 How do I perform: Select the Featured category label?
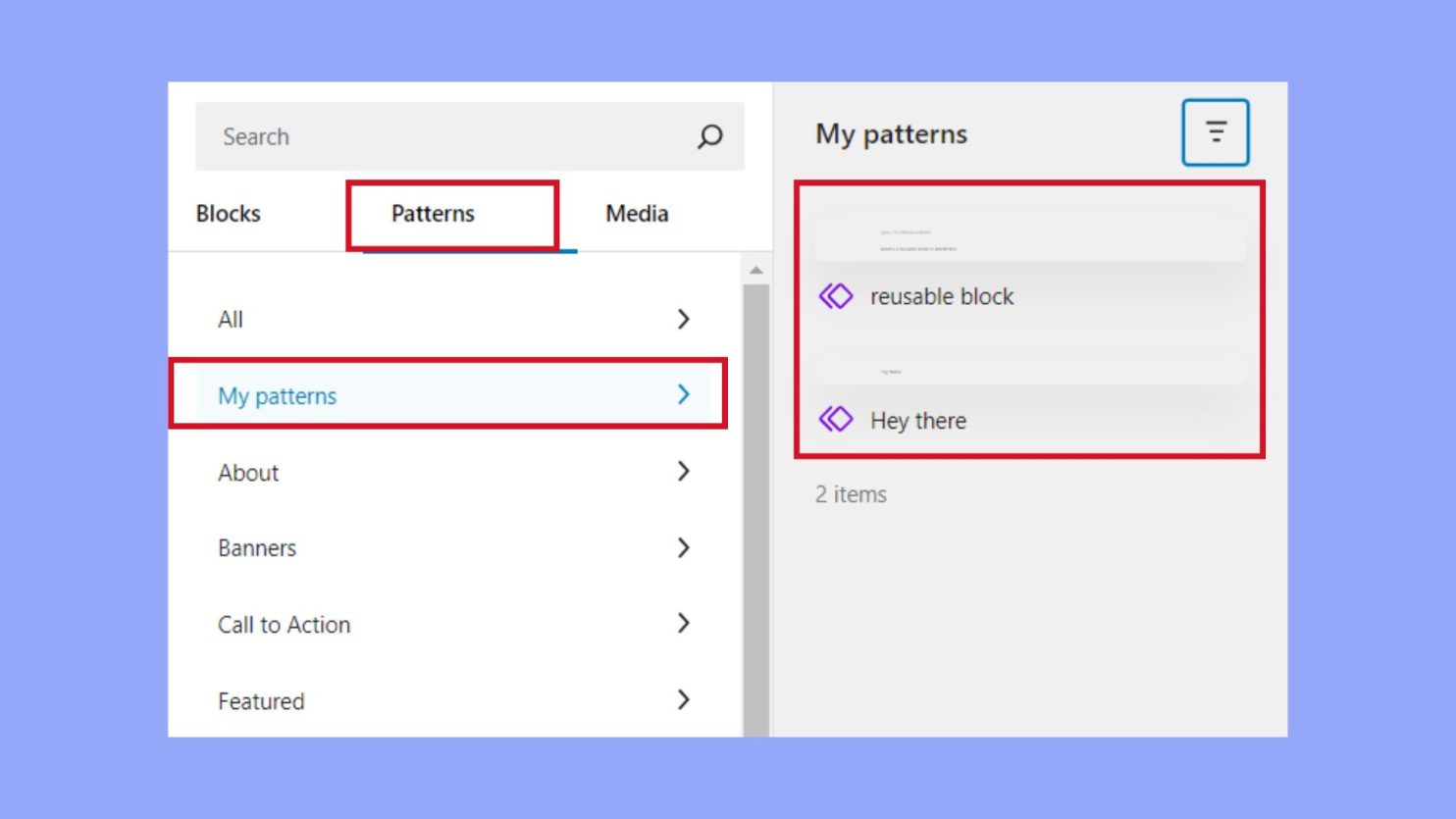tap(261, 700)
